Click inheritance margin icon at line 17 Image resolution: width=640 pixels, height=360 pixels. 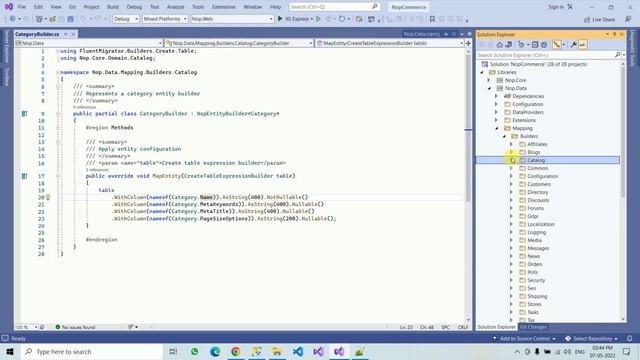pos(24,176)
